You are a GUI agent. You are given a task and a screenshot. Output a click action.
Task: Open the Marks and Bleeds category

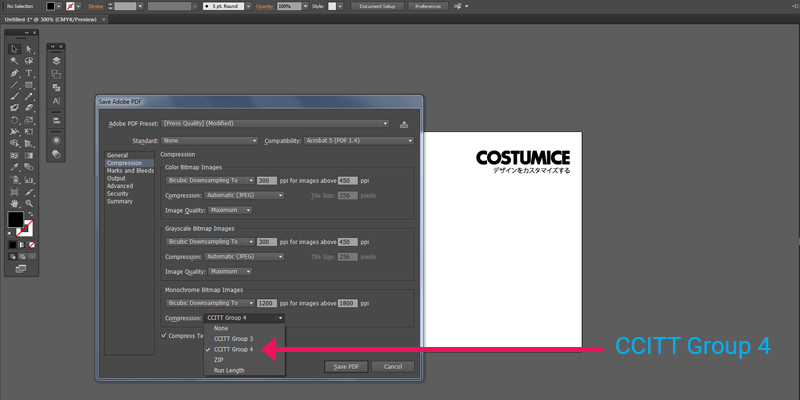click(129, 170)
